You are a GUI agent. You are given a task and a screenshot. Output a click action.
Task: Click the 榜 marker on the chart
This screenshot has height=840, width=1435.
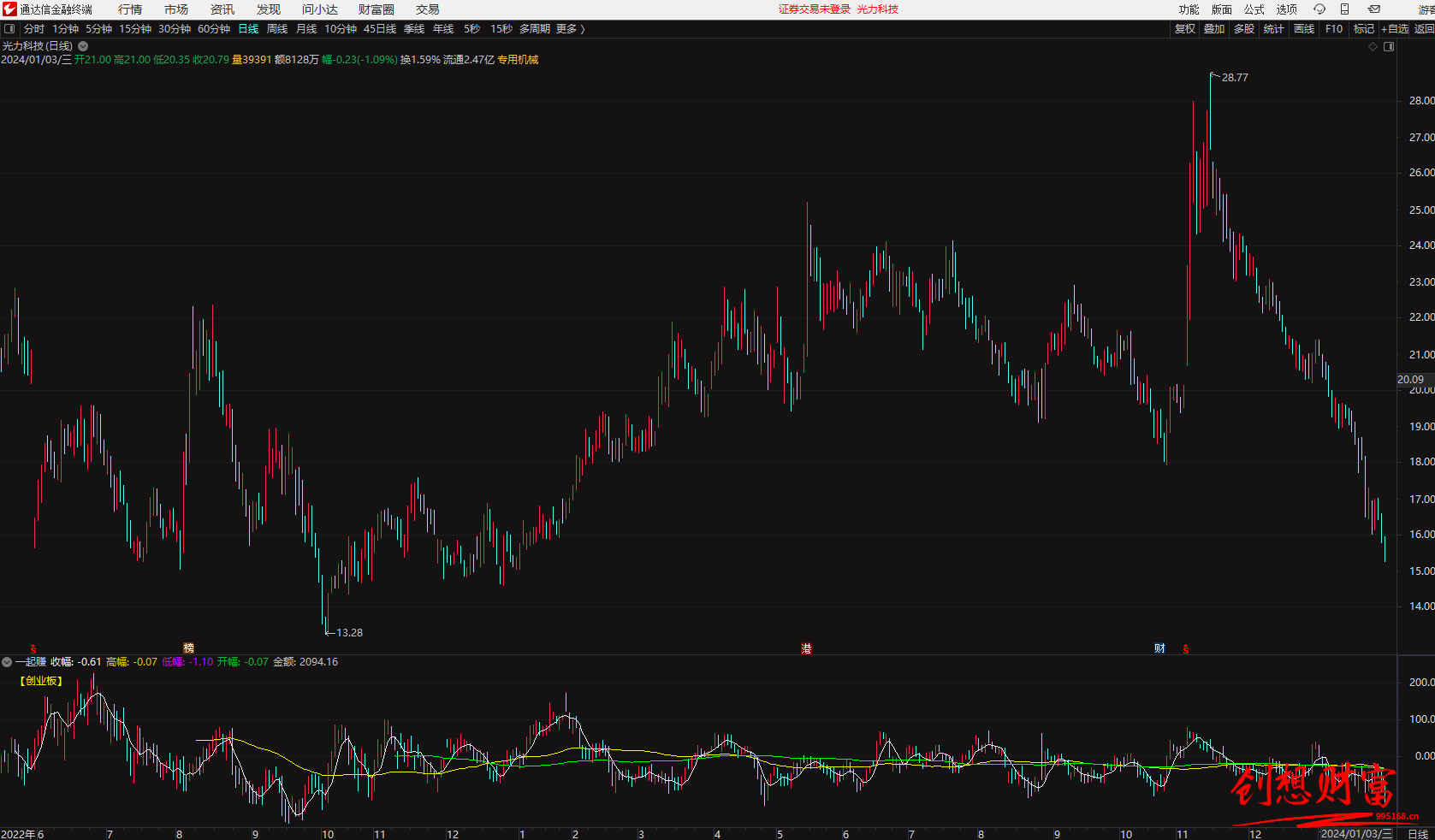pyautogui.click(x=189, y=648)
